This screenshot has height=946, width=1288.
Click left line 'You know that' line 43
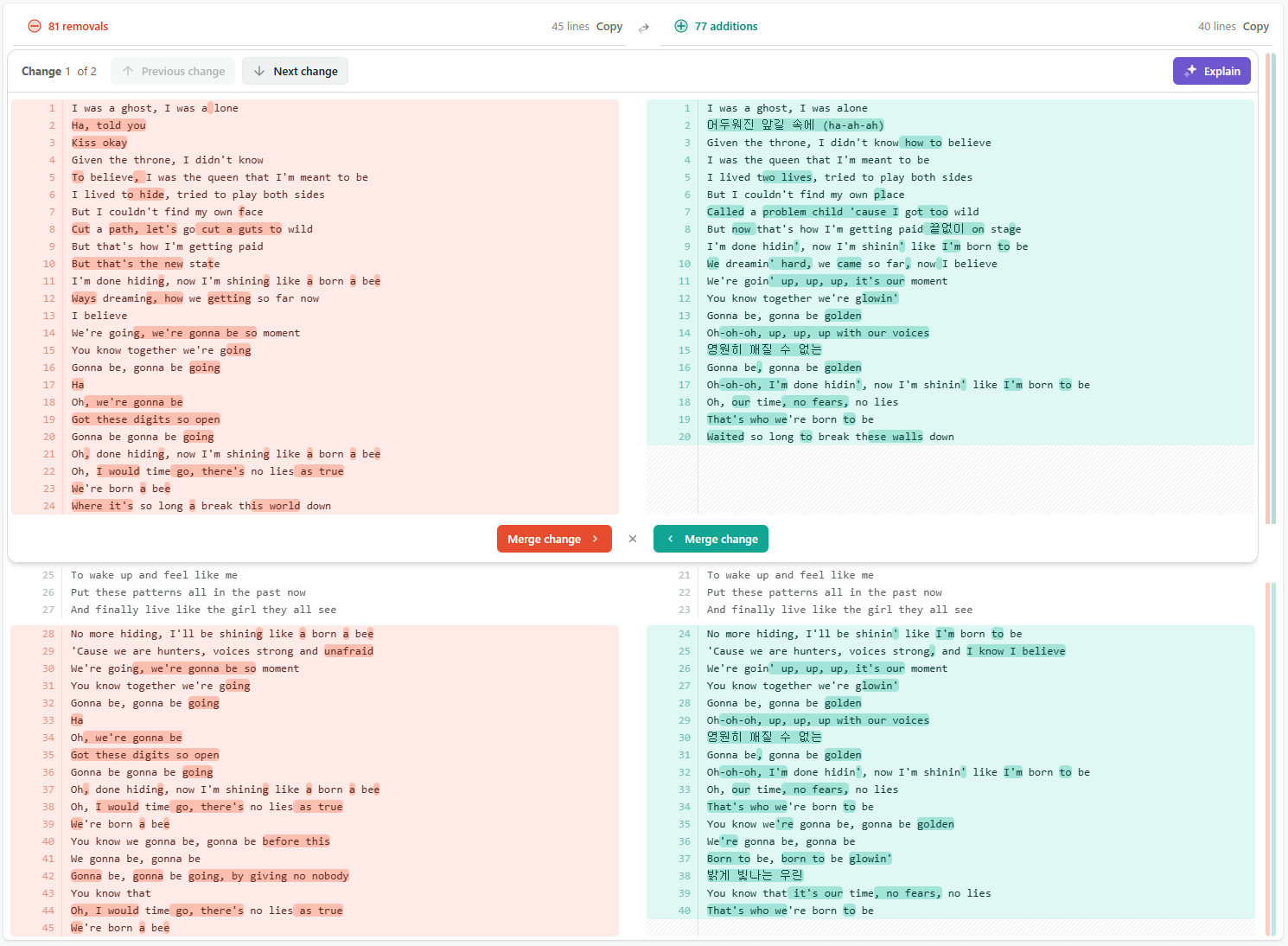click(x=111, y=893)
